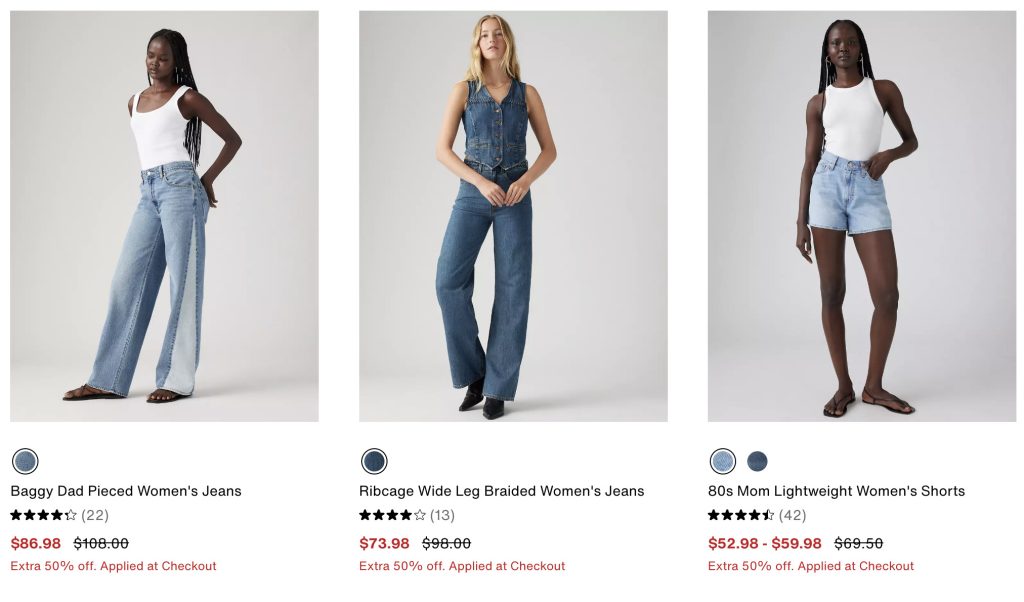1024x602 pixels.
Task: Click the Ribcage Wide Leg jeans product photo
Action: click(x=513, y=216)
